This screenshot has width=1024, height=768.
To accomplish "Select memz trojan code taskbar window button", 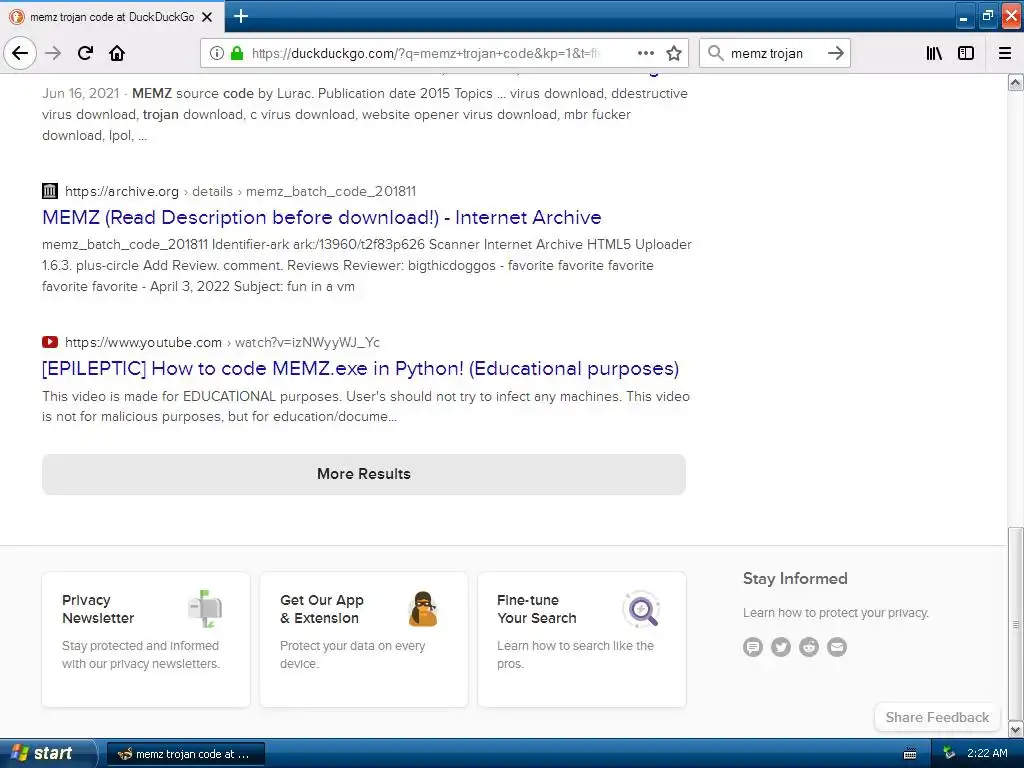I will tap(185, 754).
